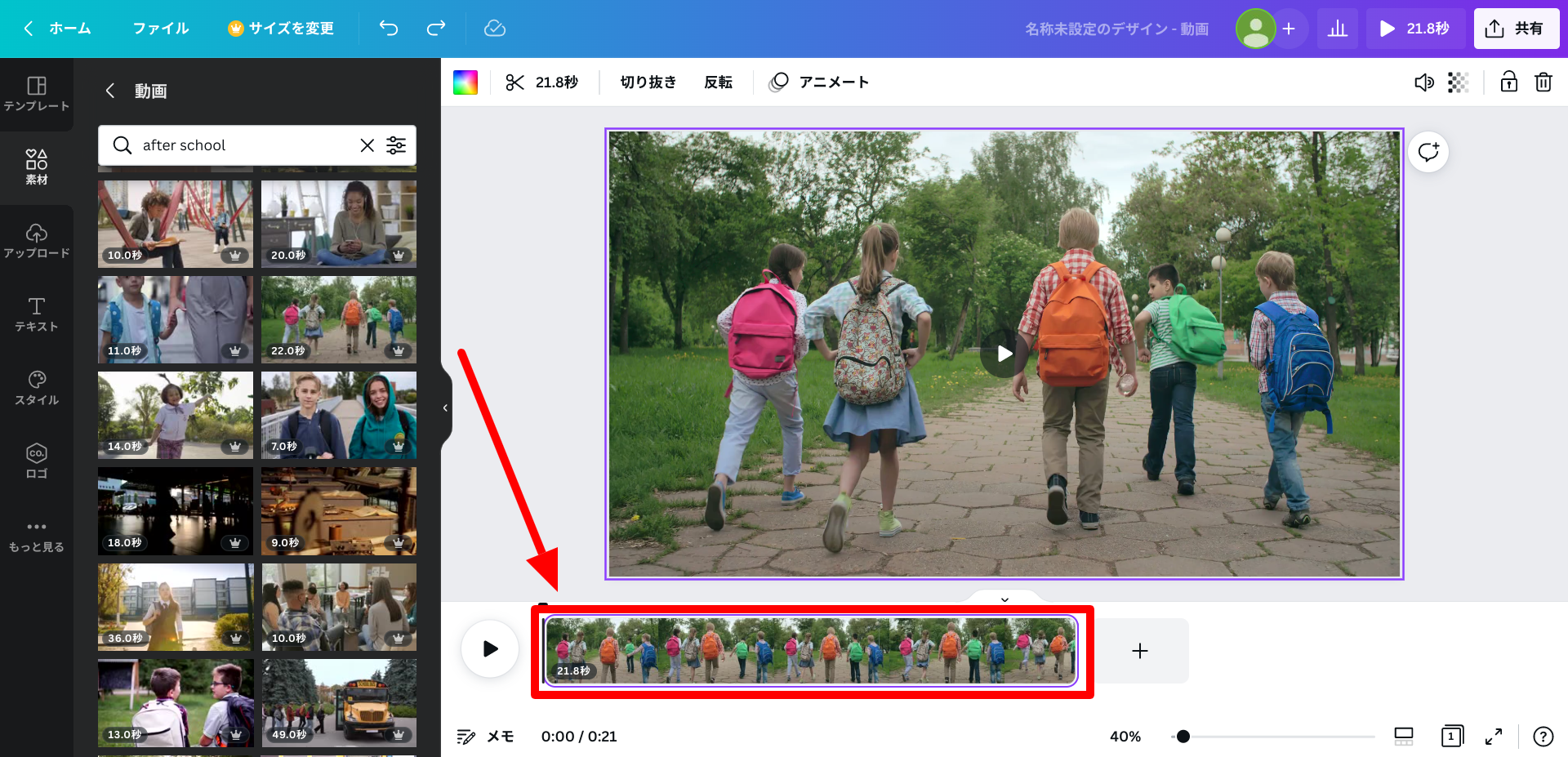The height and width of the screenshot is (757, 1568).
Task: Open サイズを変更 option
Action: [x=281, y=29]
